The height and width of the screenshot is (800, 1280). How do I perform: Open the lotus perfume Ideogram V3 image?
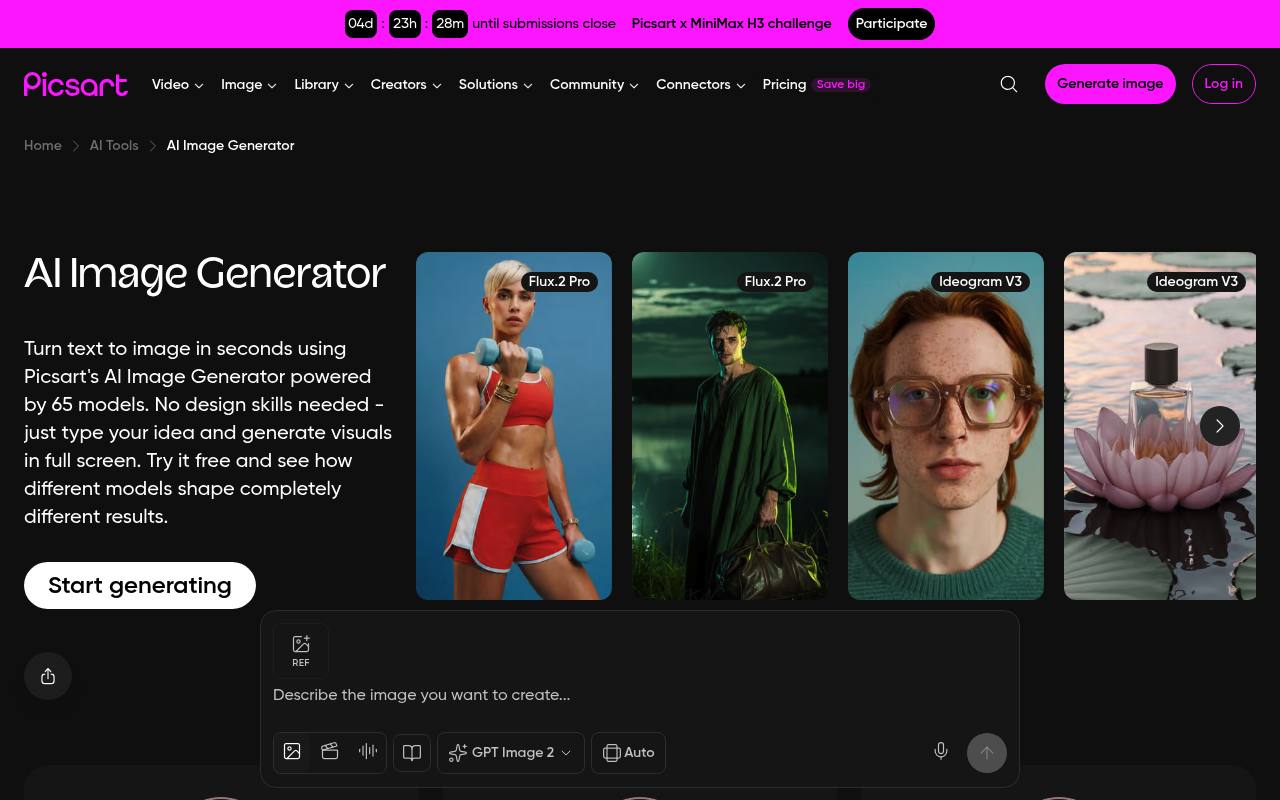(x=1160, y=426)
